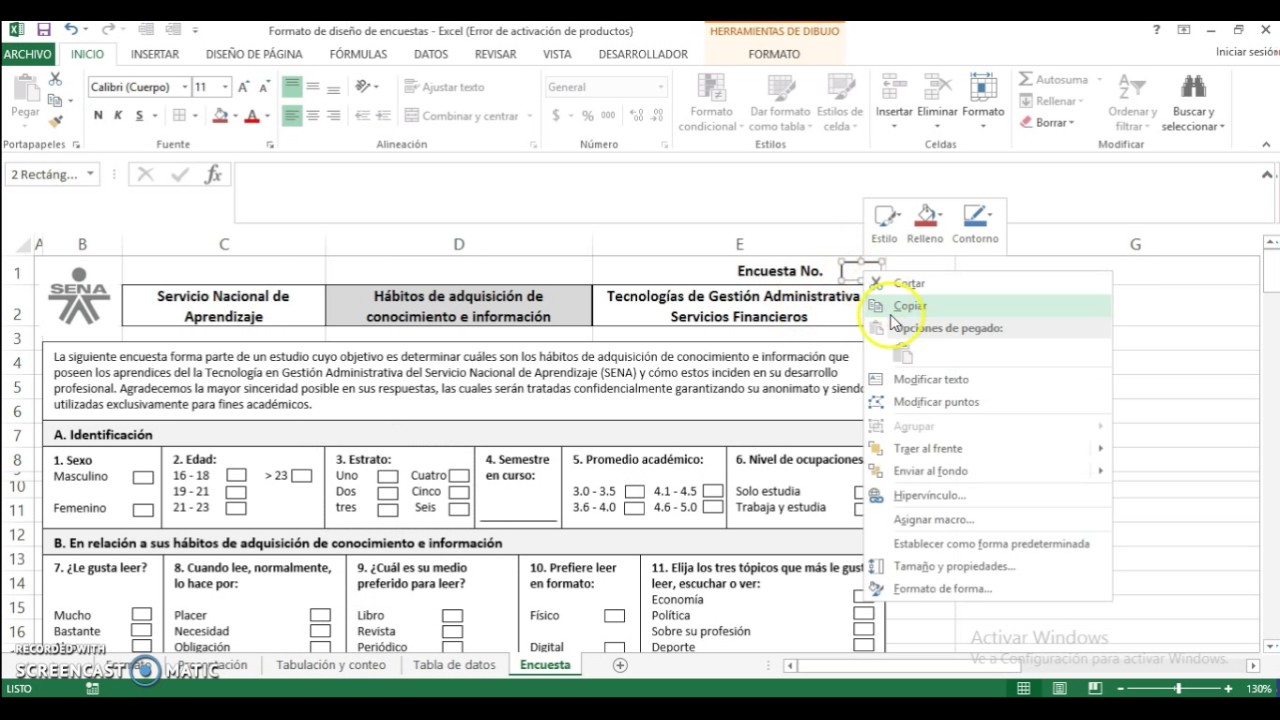Toggle align left button
The height and width of the screenshot is (720, 1280).
292,116
